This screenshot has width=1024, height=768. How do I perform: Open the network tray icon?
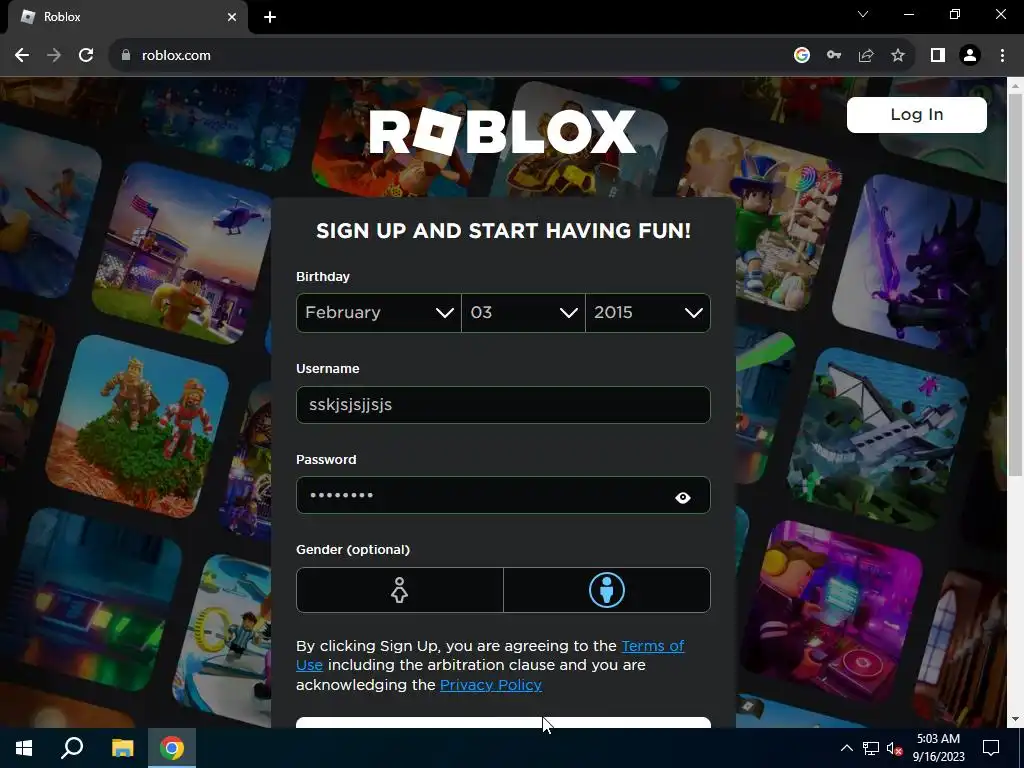click(x=871, y=748)
